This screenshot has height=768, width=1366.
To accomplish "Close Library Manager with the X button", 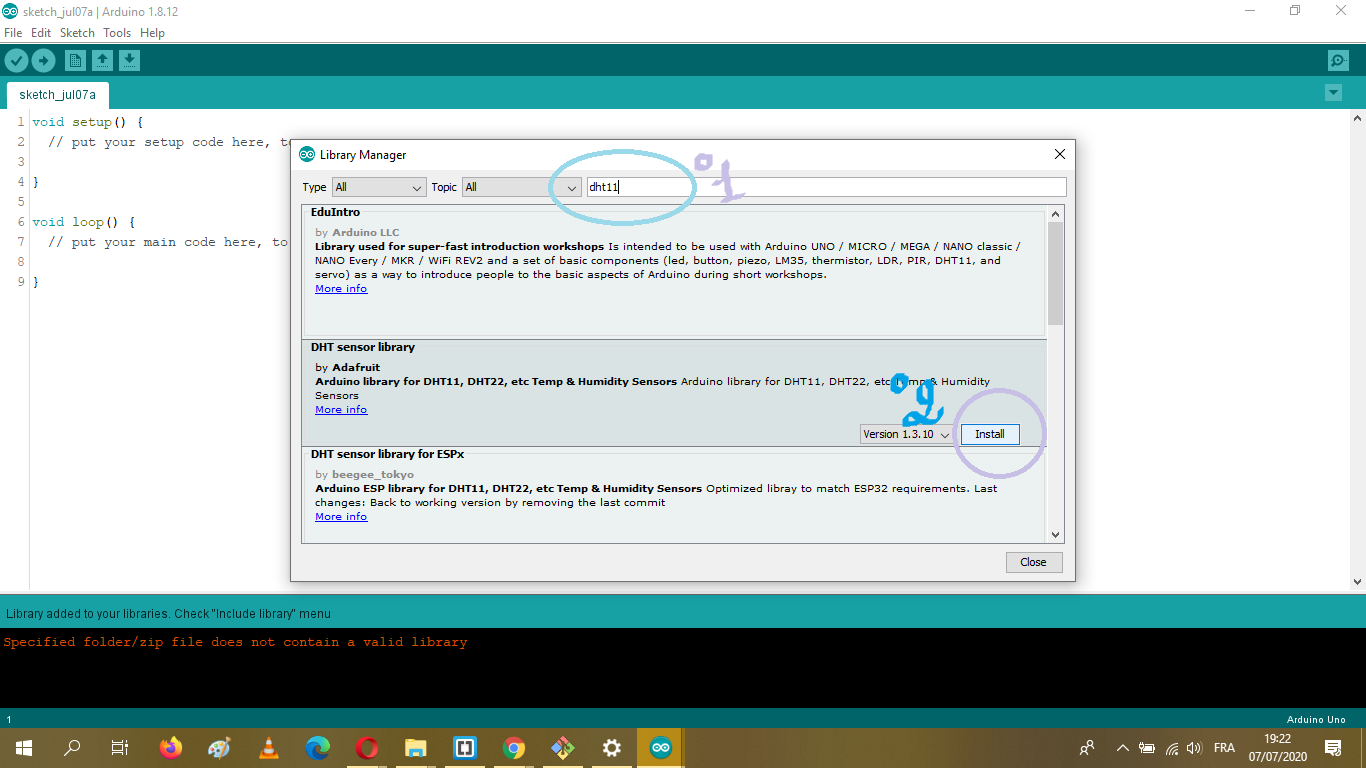I will pyautogui.click(x=1060, y=154).
